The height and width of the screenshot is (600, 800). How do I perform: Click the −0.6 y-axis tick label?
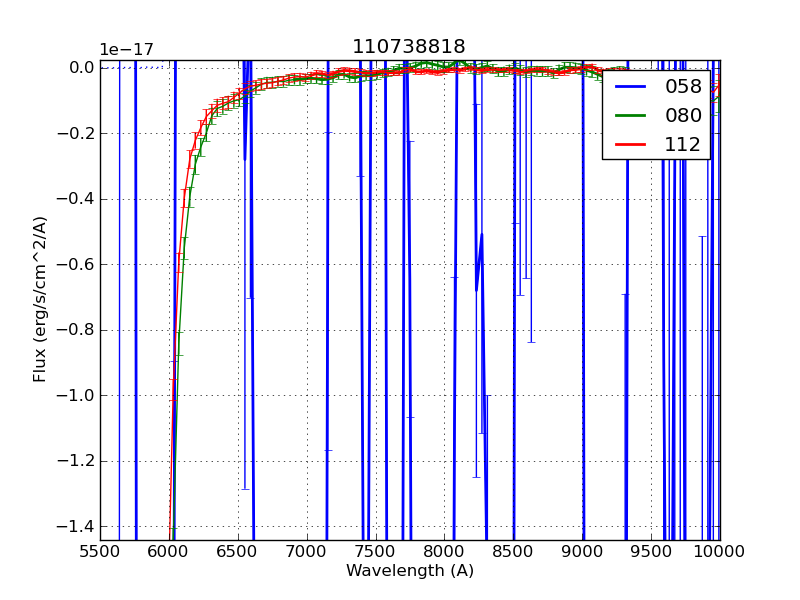tap(76, 265)
